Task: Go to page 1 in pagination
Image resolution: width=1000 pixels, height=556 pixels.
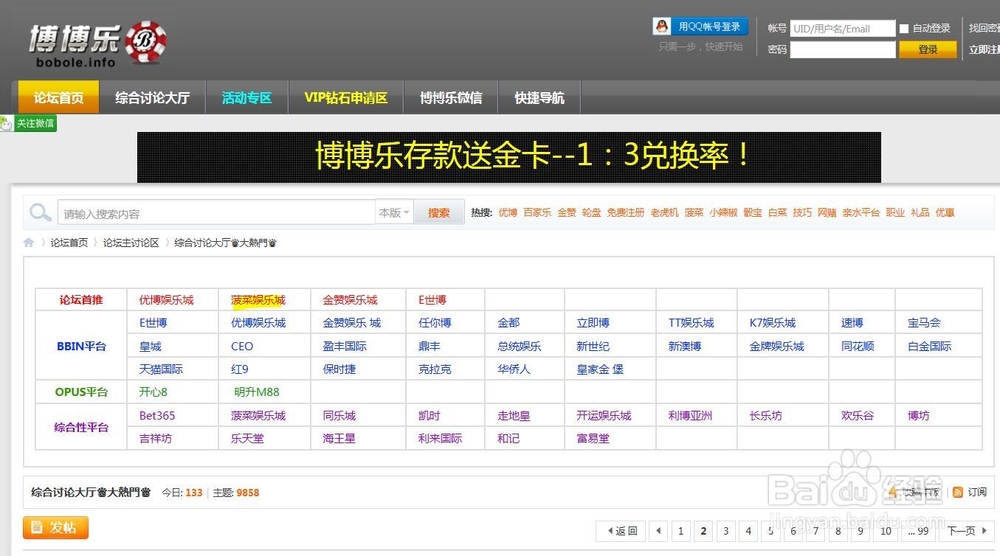Action: 680,530
